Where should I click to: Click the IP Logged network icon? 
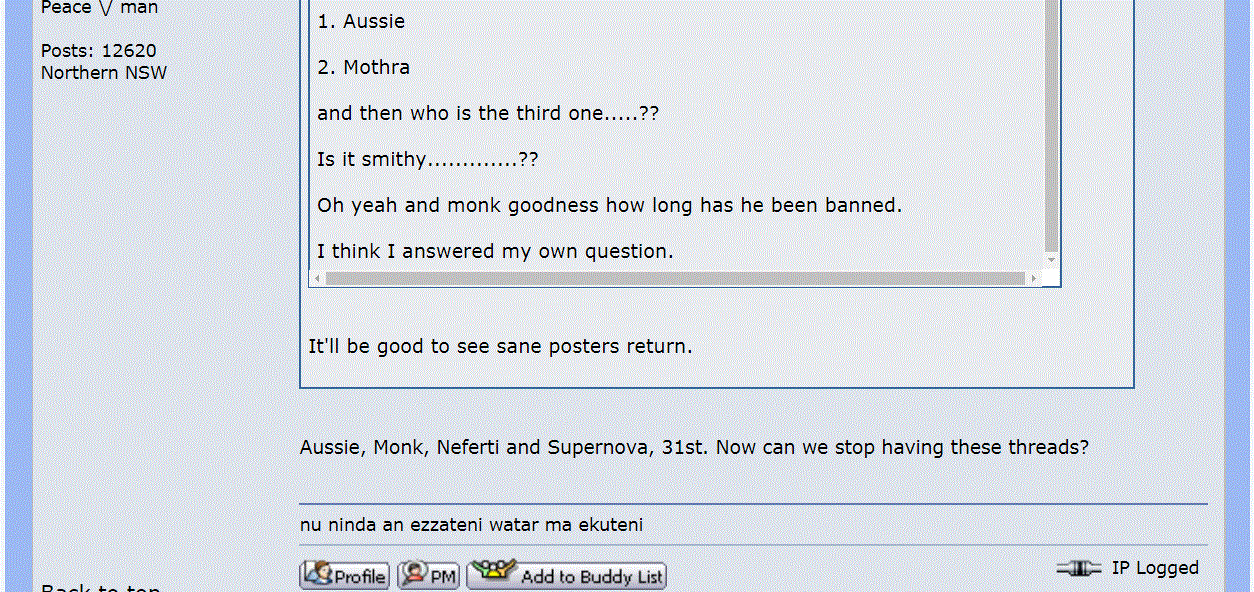click(1078, 568)
